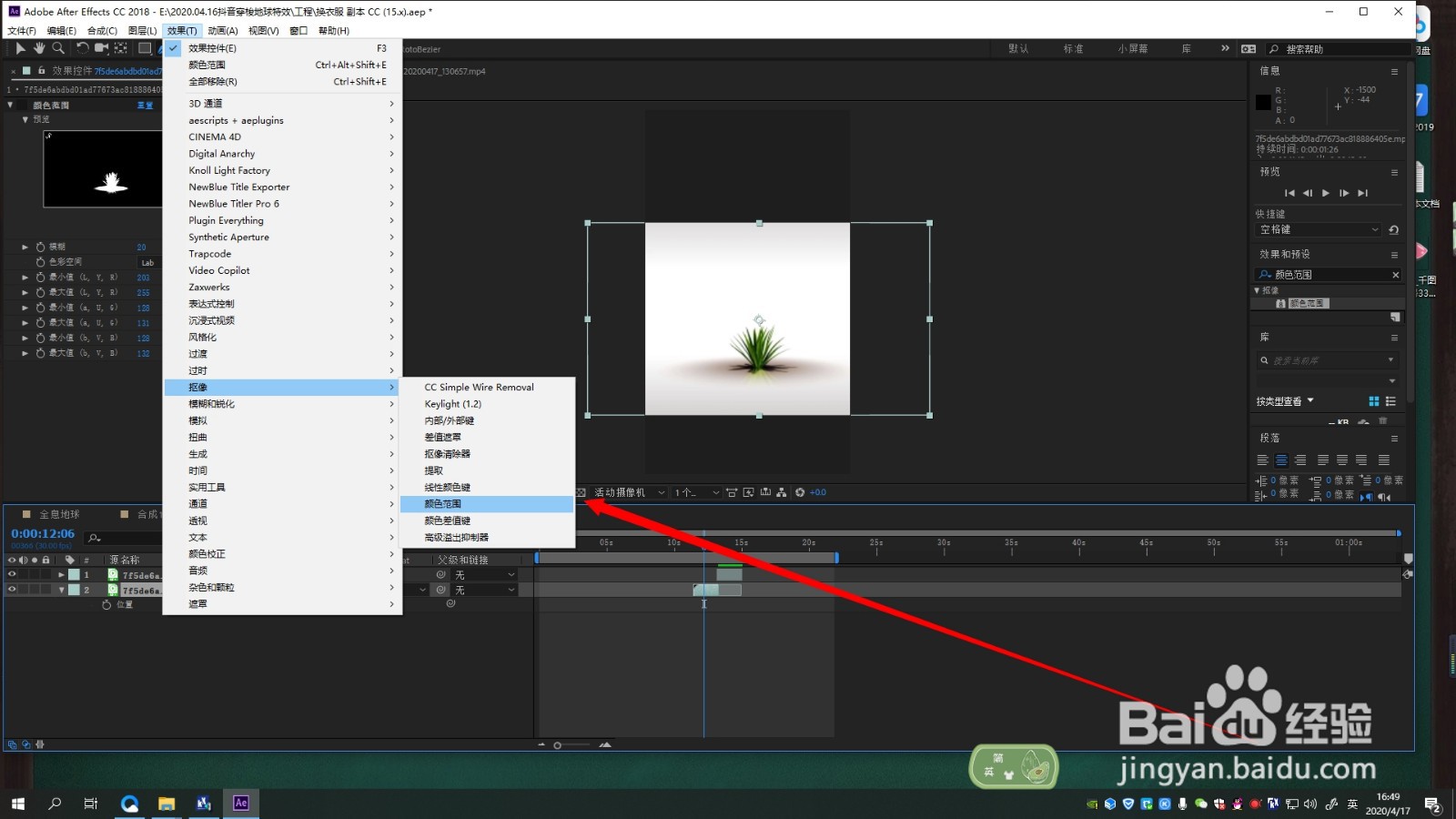This screenshot has width=1456, height=819.
Task: Select the Pan Behind anchor point tool
Action: 120,48
